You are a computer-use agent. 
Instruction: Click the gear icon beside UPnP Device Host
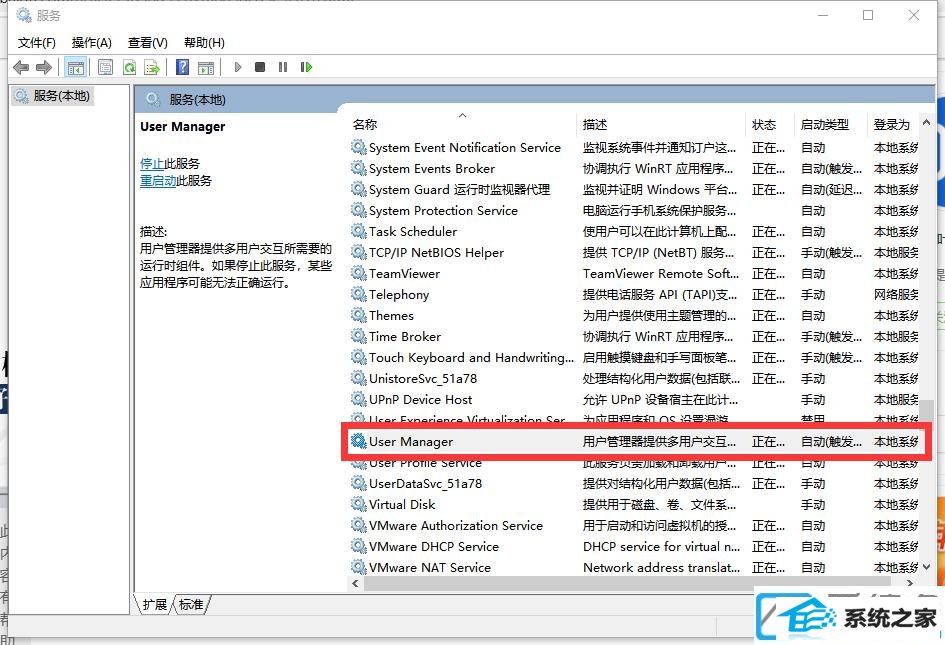click(359, 400)
